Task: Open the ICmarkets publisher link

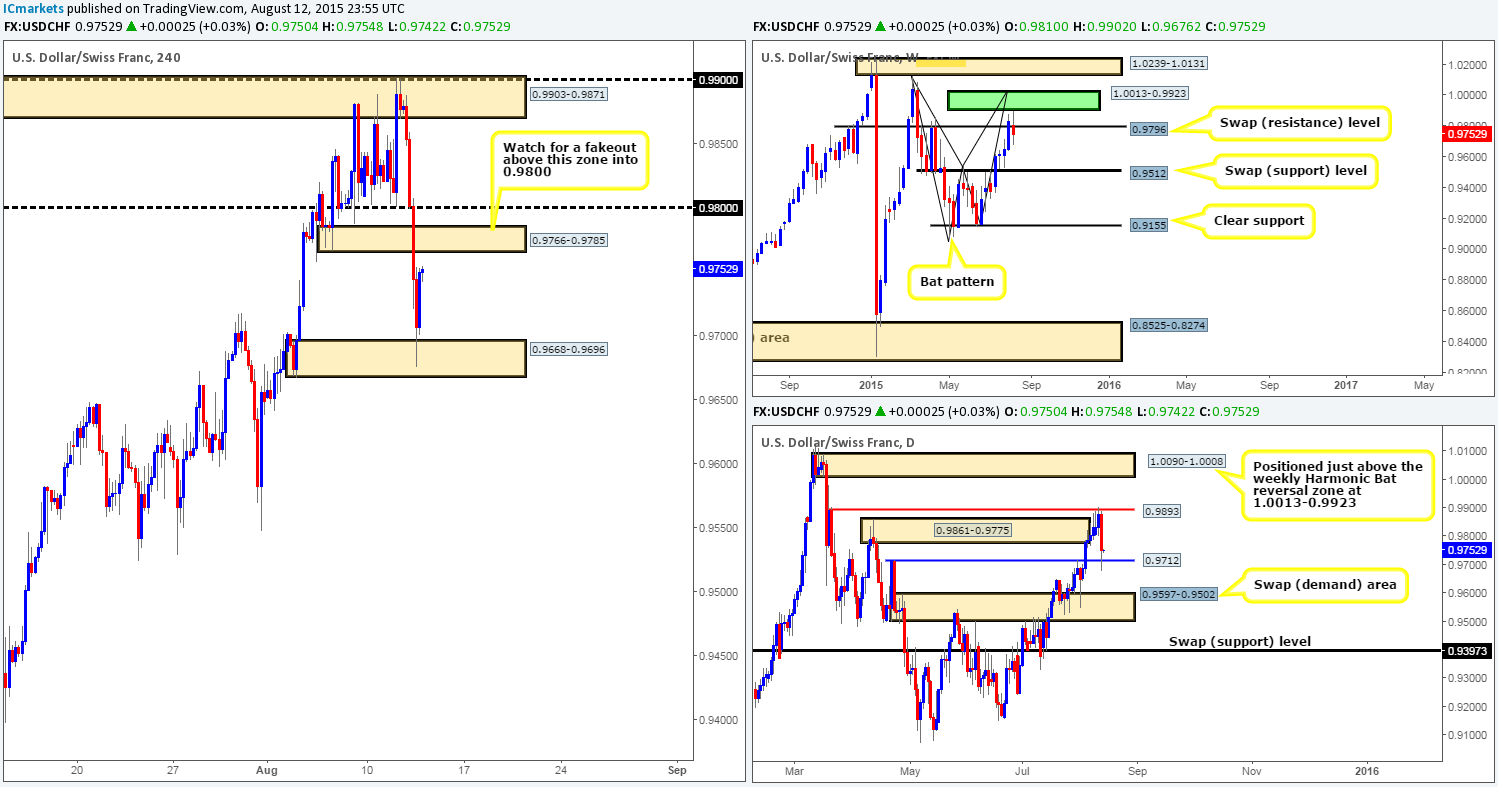Action: click(x=33, y=8)
